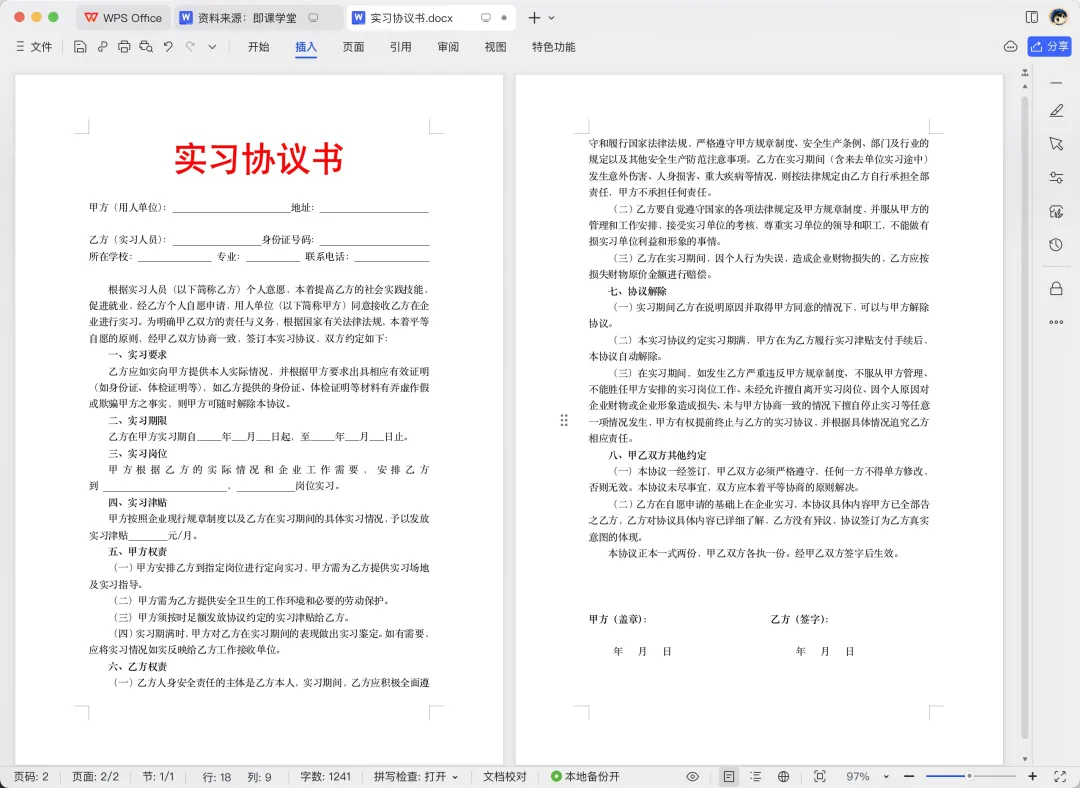Toggle the eye protection mode icon
The width and height of the screenshot is (1080, 788).
pos(693,776)
